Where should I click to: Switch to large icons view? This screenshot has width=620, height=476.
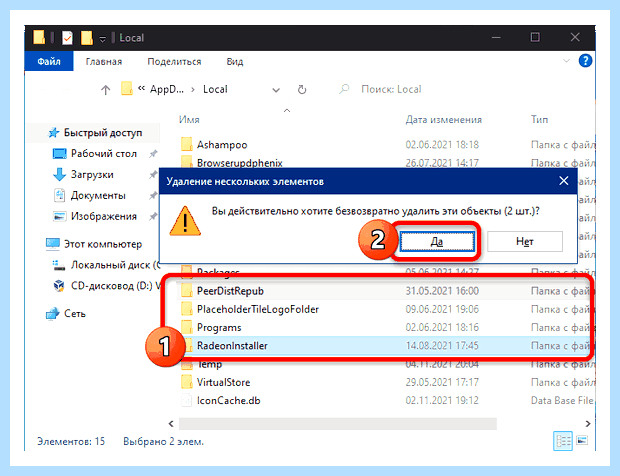point(582,440)
